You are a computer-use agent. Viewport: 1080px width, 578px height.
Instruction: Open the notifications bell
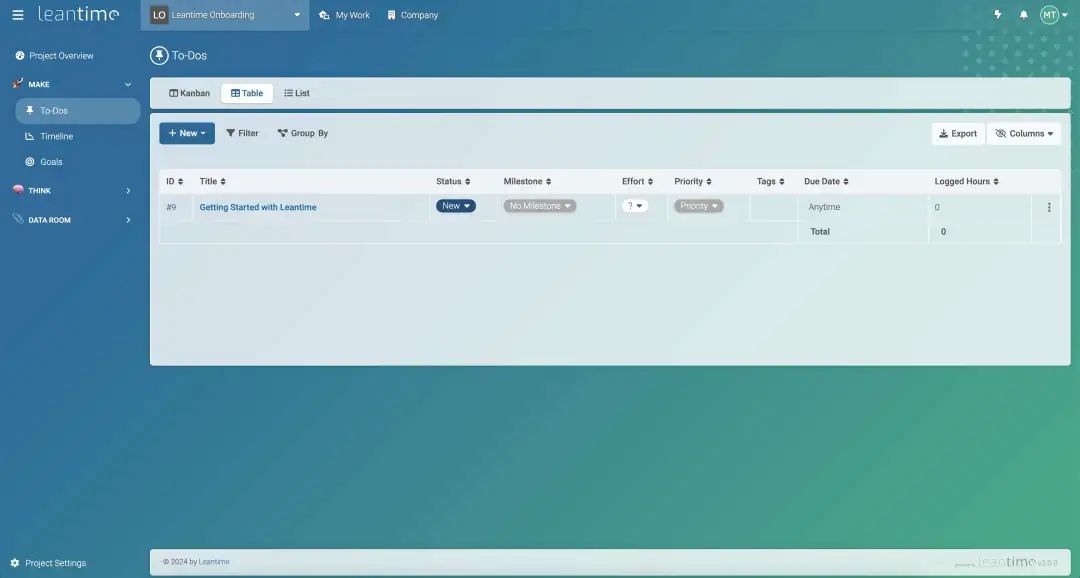[x=1023, y=15]
